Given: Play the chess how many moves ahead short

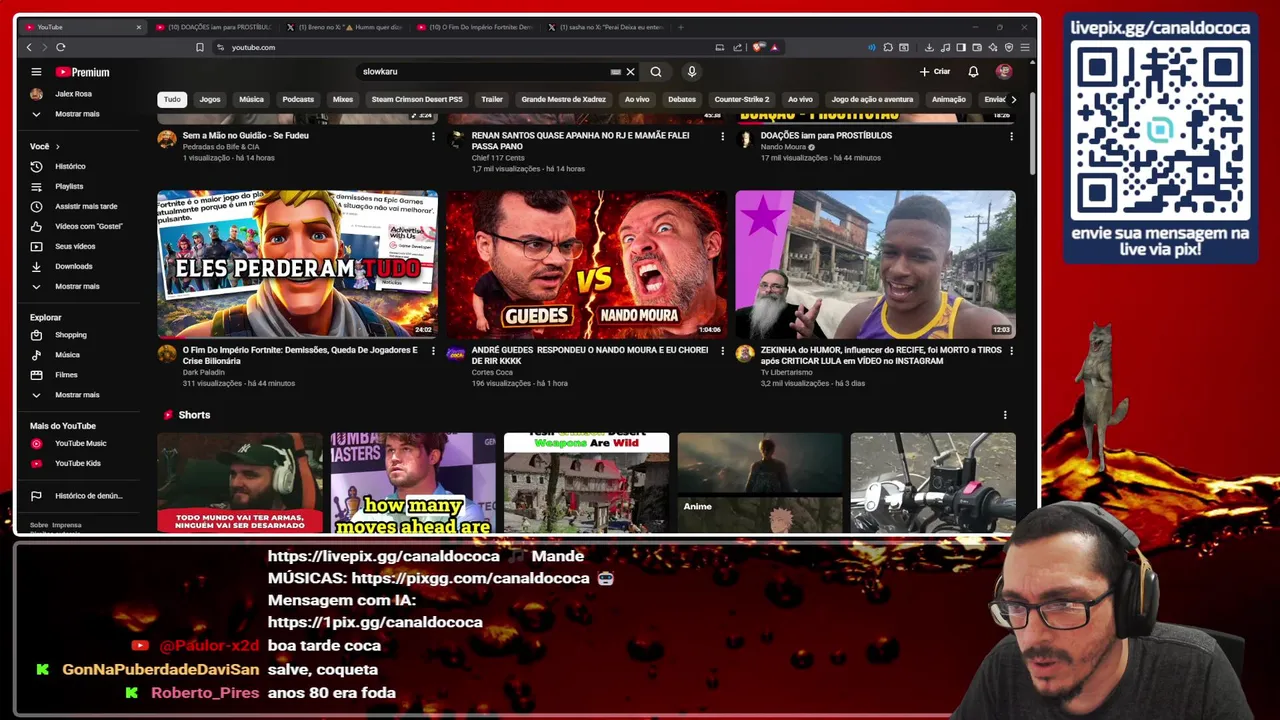Looking at the screenshot, I should [413, 482].
